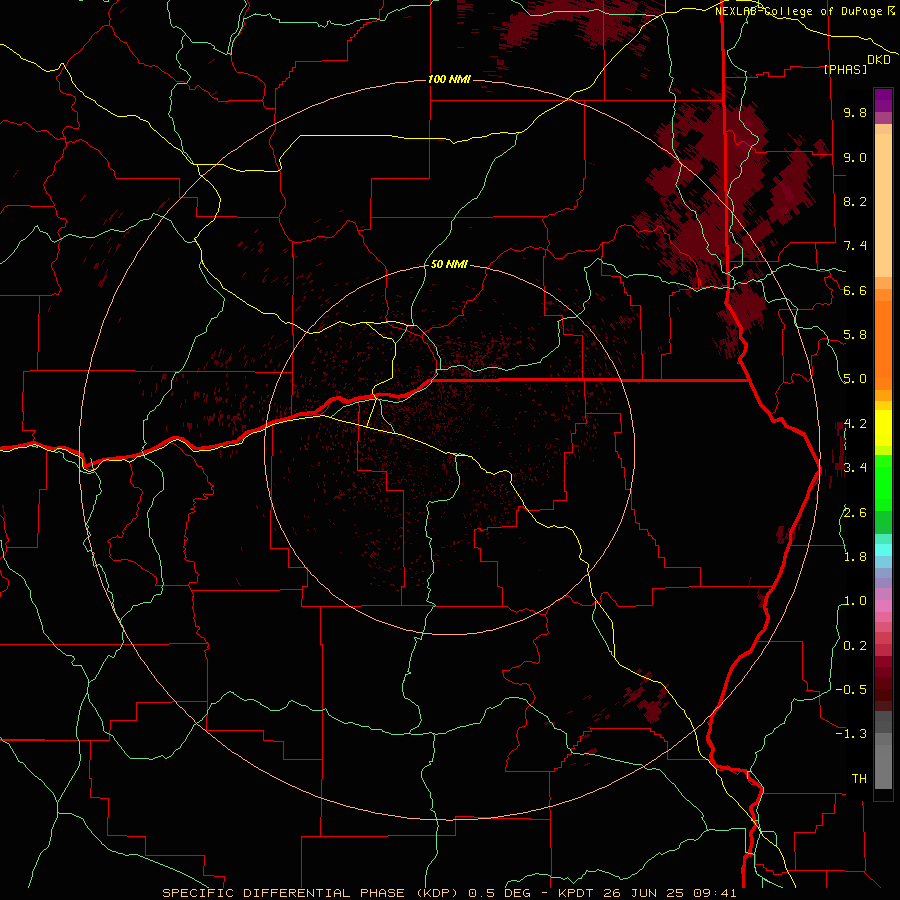Click the 6.6 value on the color scale

click(855, 290)
